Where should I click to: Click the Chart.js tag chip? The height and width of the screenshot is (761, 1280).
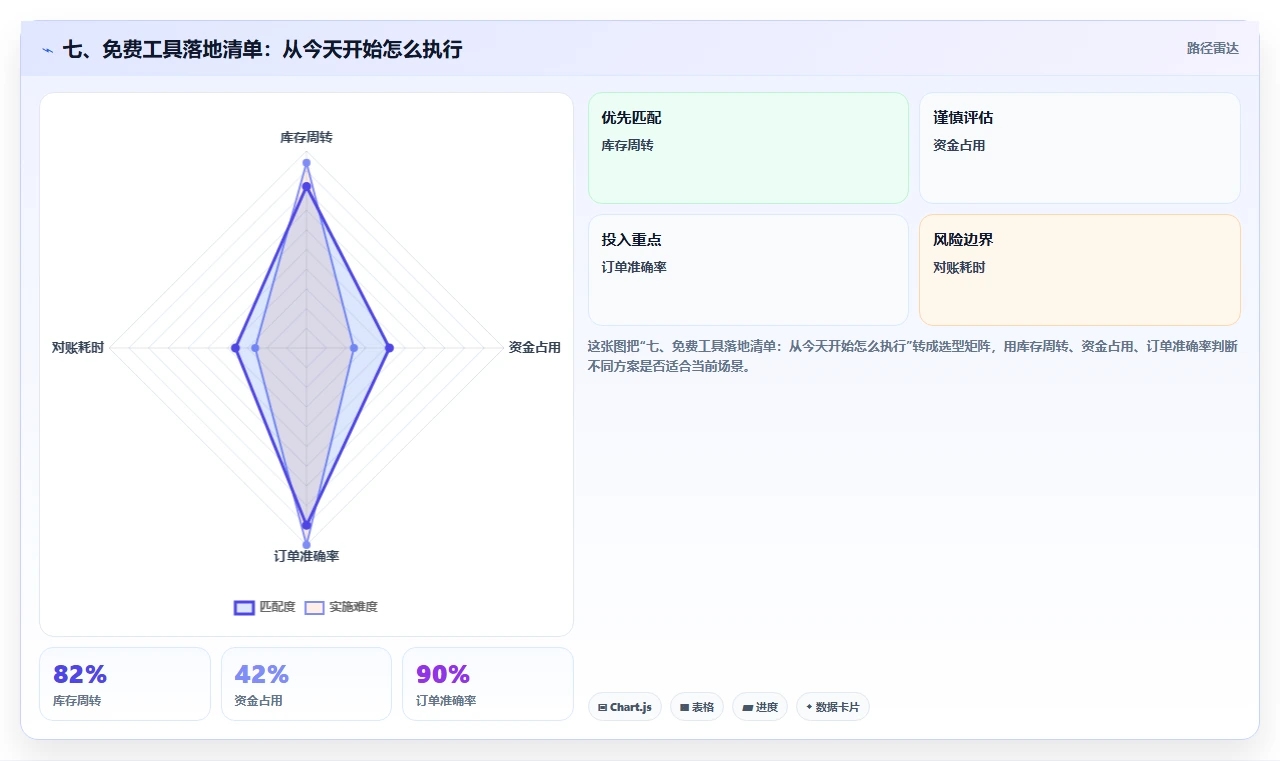(x=625, y=707)
